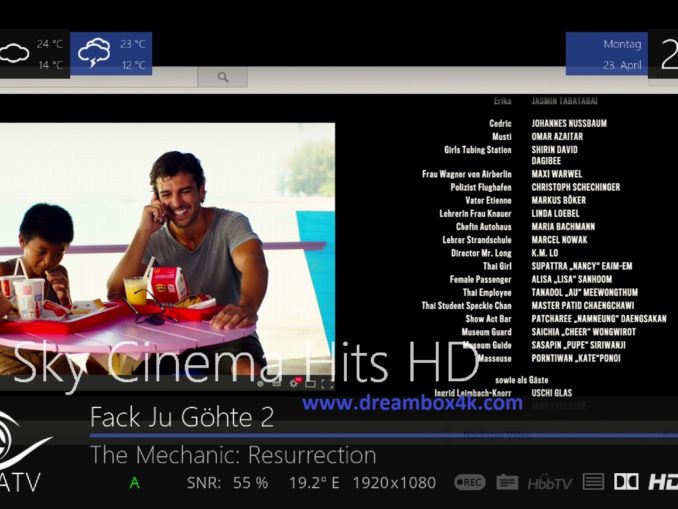The width and height of the screenshot is (678, 509).
Task: Click credit name K.M. LO
Action: (x=545, y=253)
